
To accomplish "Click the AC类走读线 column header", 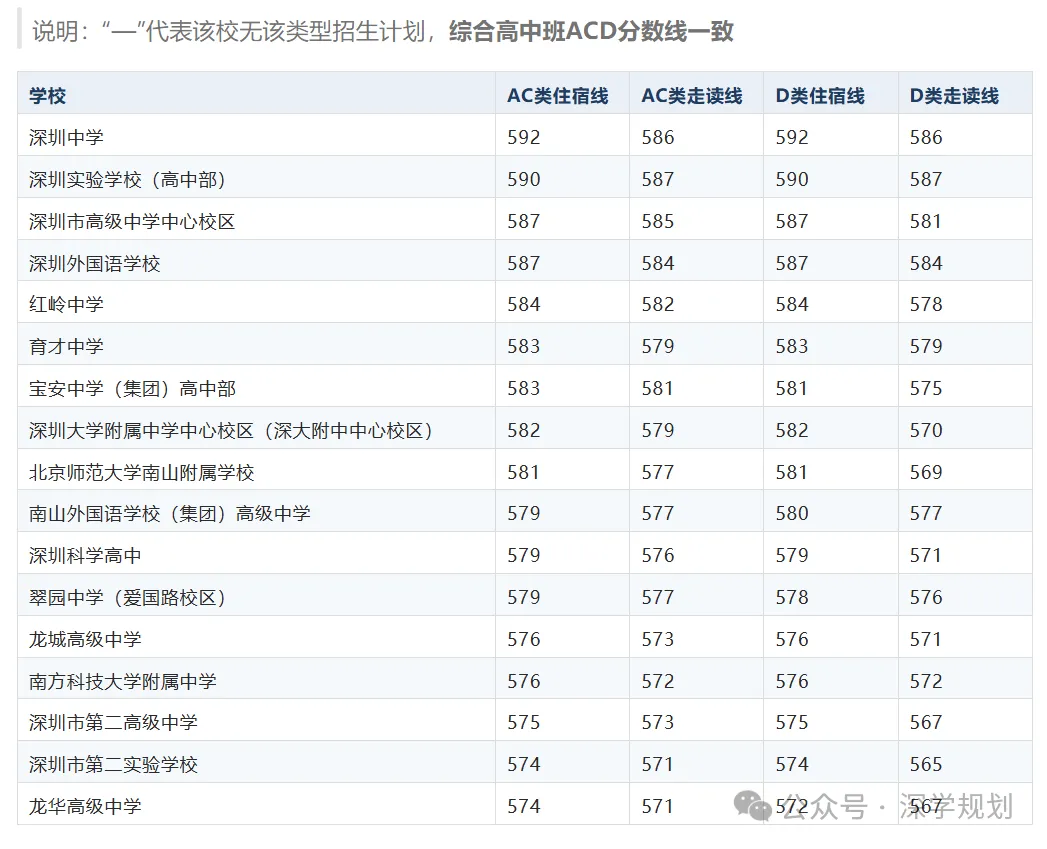I will pos(692,96).
